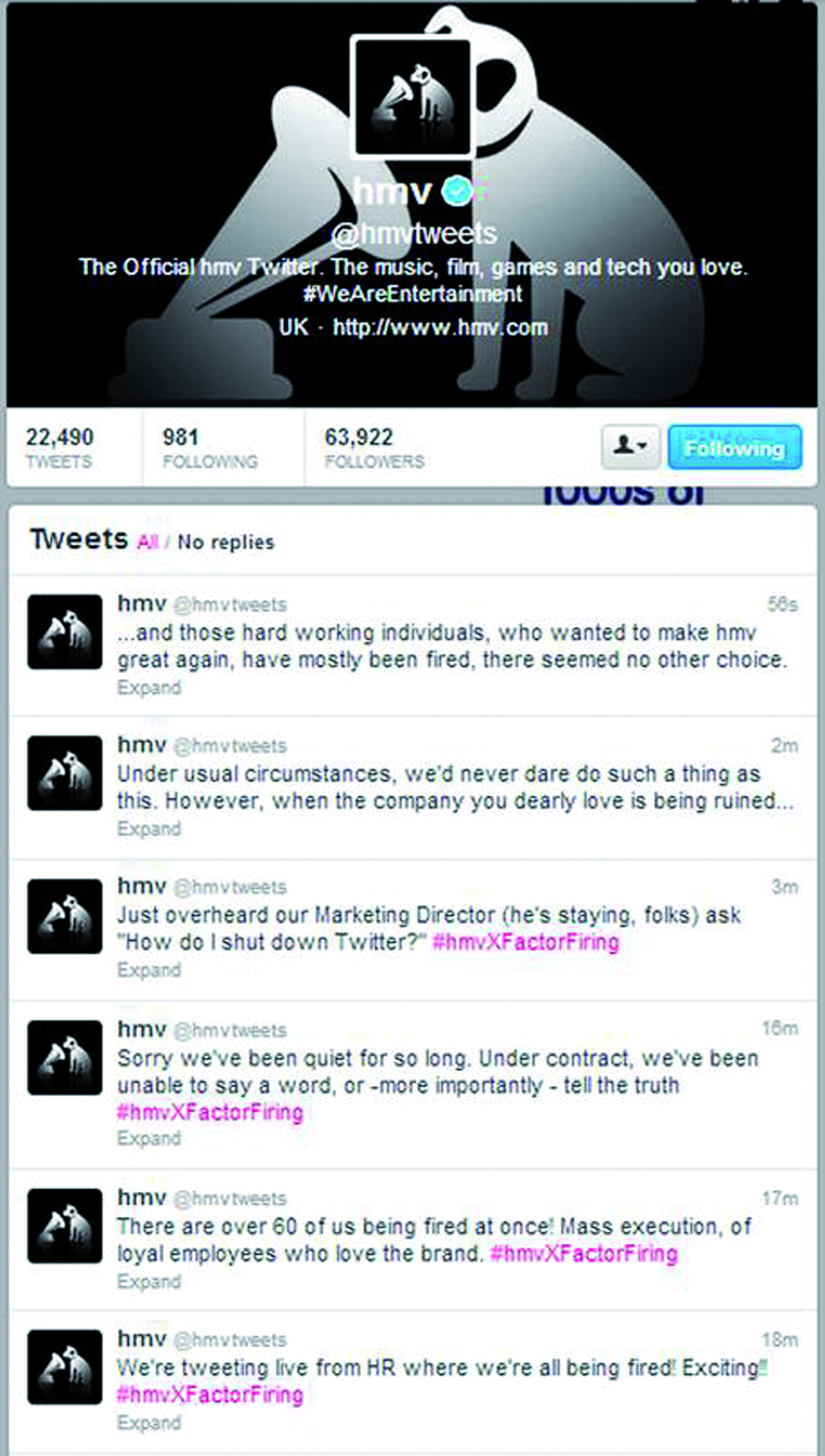Expand the Marketing Director tweet

coord(149,969)
